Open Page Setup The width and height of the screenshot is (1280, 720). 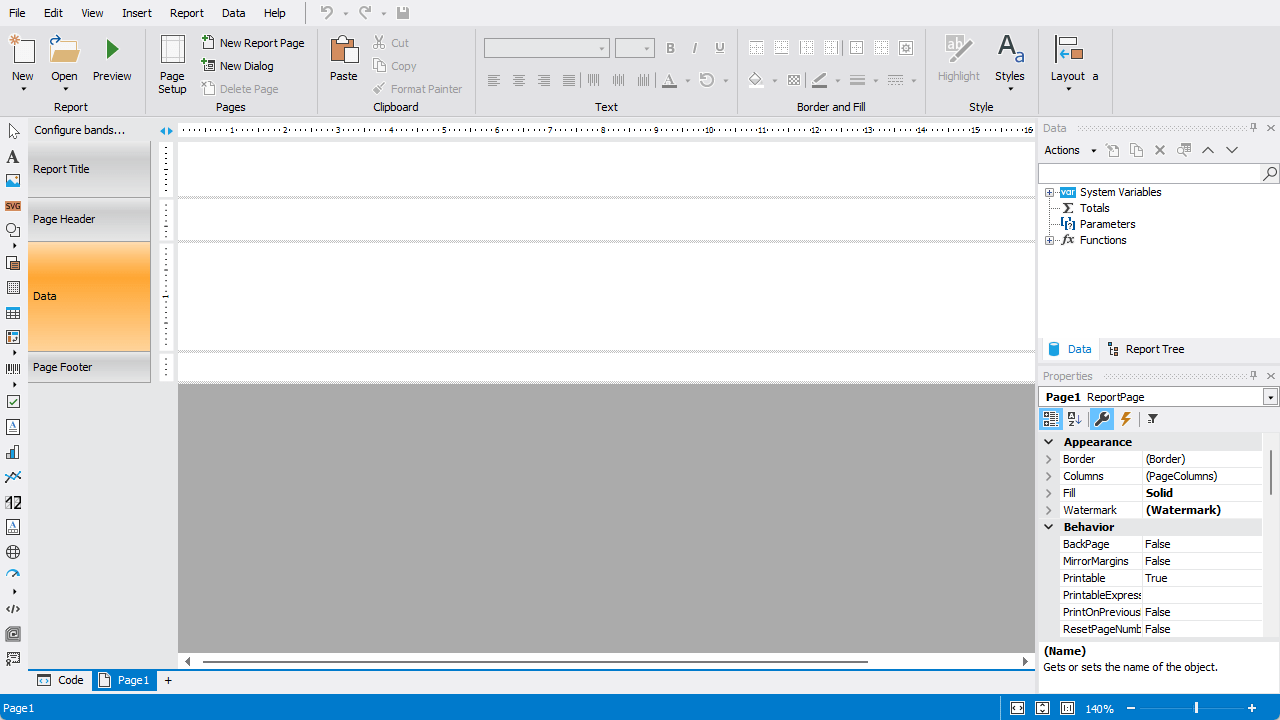click(172, 64)
